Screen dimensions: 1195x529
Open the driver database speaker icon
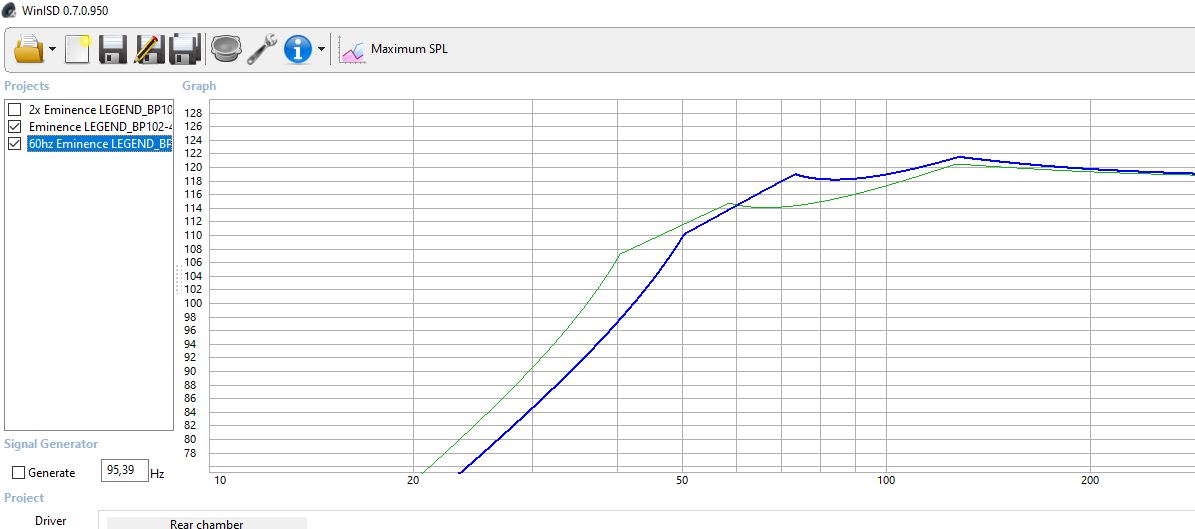pyautogui.click(x=226, y=50)
